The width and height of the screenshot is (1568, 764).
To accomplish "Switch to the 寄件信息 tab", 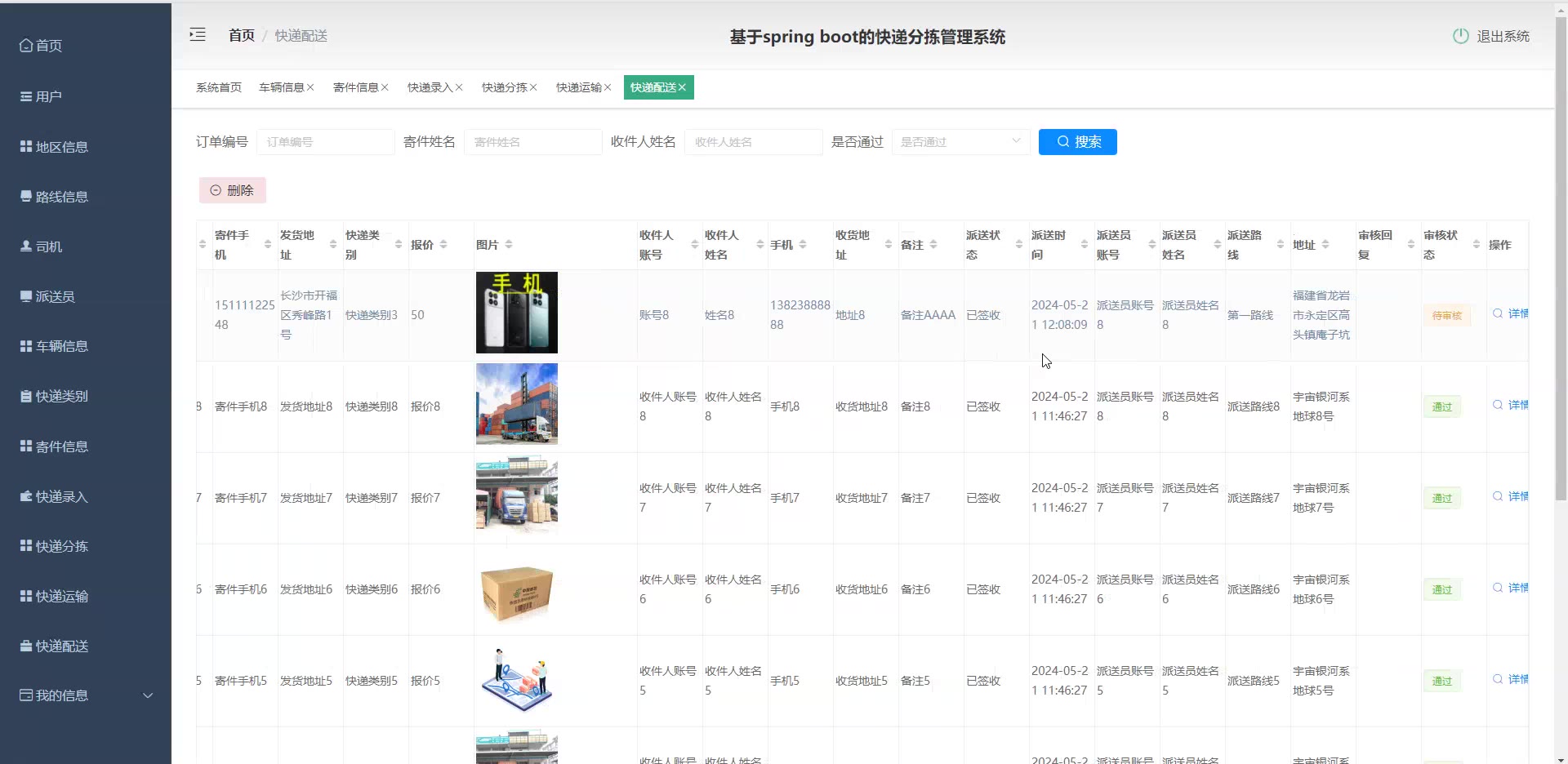I will [355, 87].
